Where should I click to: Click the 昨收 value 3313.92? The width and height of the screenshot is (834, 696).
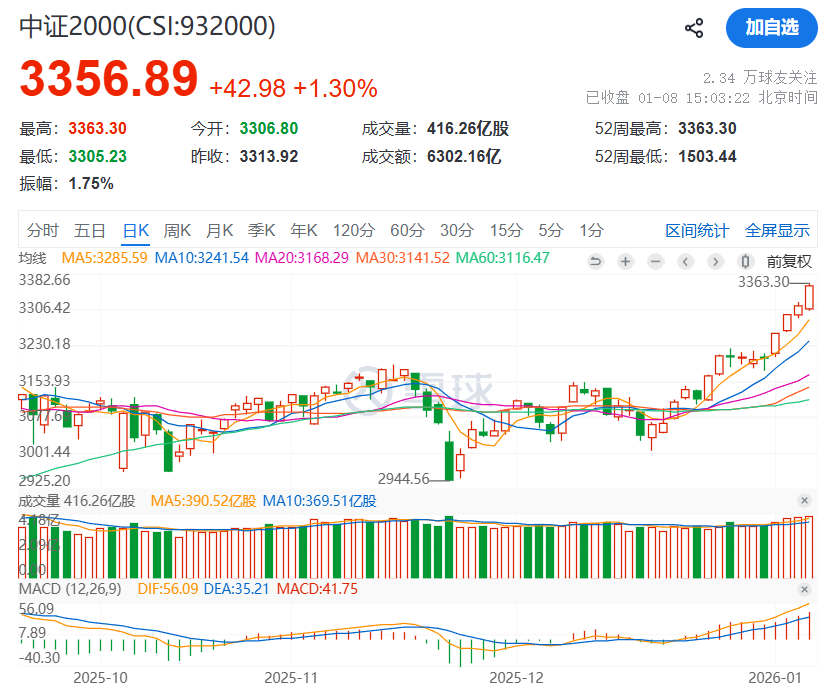point(269,156)
